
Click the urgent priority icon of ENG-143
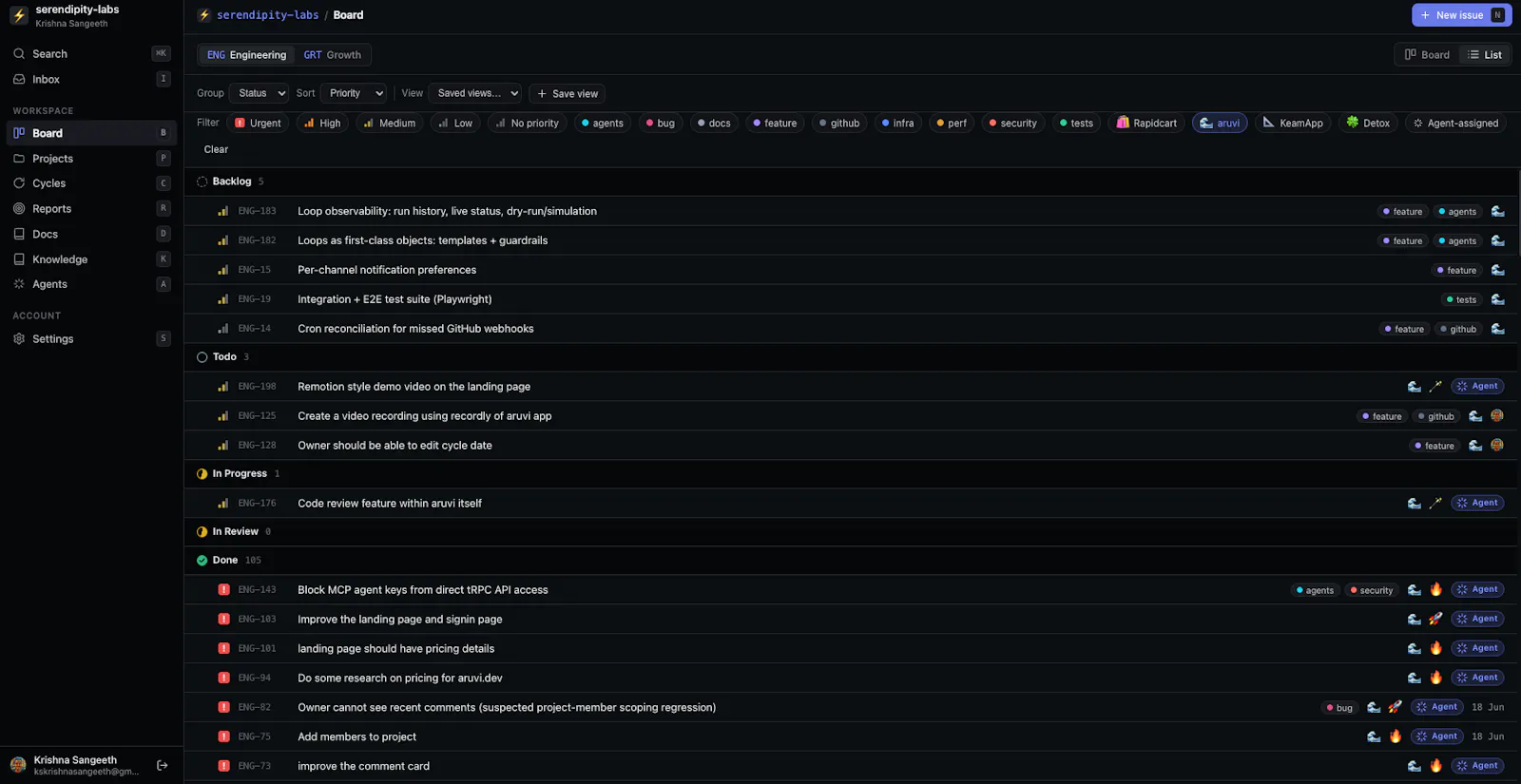pos(223,589)
